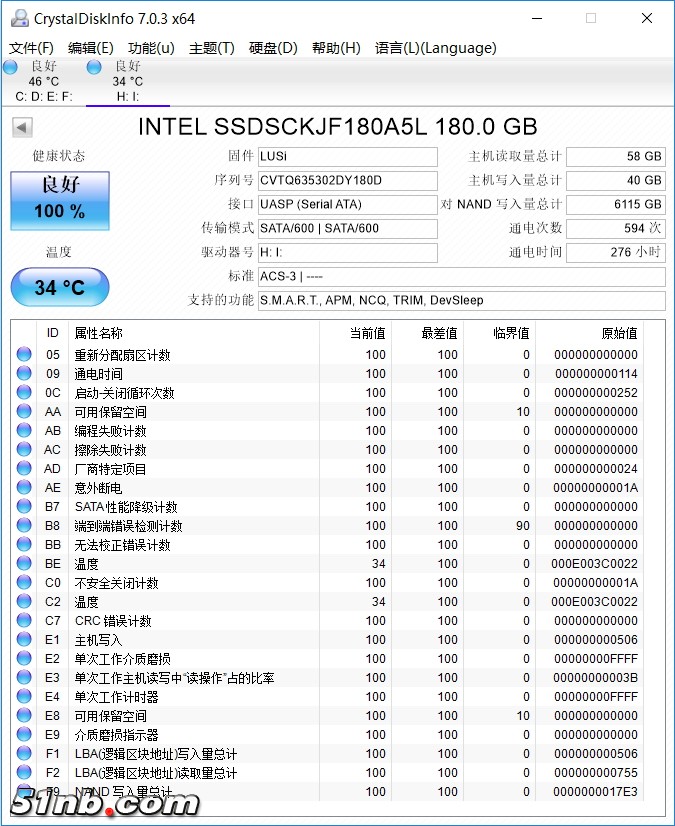Screen dimensions: 675x826
Task: Click status orb for attribute C7 row
Action: [x=24, y=621]
